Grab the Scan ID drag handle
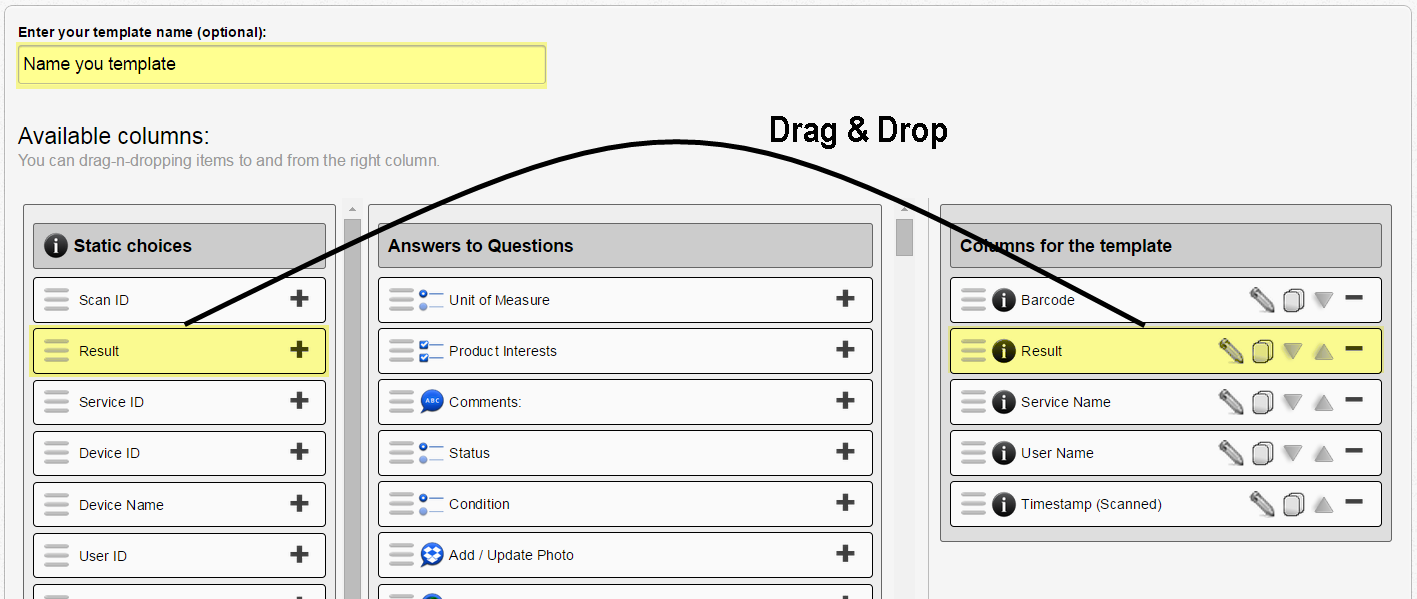Screen dimensions: 1417x599 57,299
